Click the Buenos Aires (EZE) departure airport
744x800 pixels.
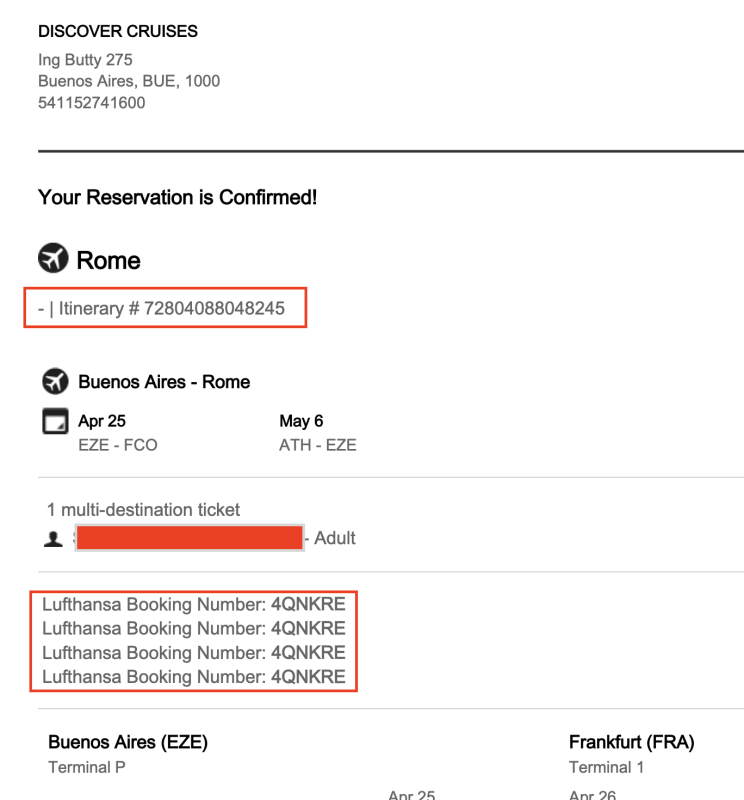(x=127, y=742)
